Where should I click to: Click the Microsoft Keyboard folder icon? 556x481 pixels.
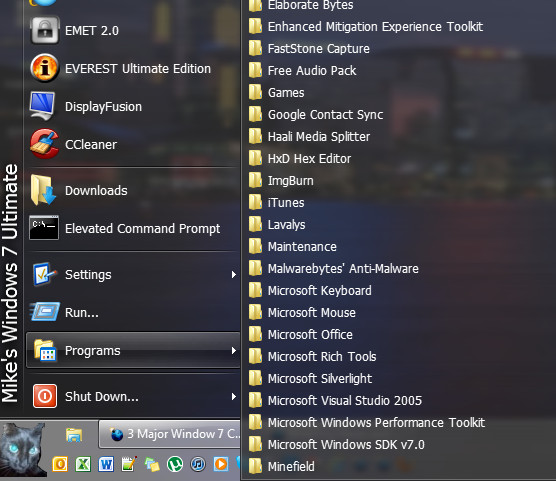255,291
